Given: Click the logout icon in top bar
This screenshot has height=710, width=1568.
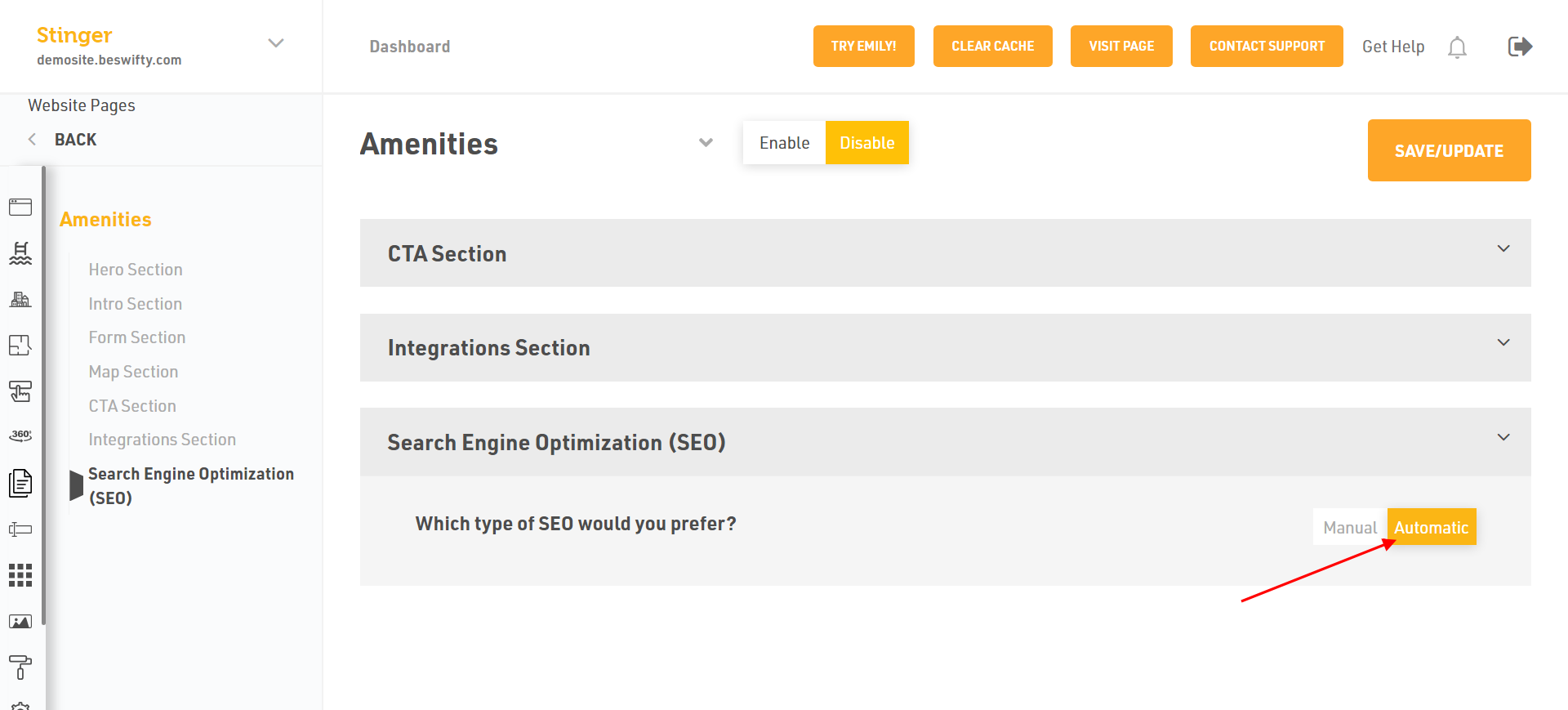Looking at the screenshot, I should (x=1519, y=47).
